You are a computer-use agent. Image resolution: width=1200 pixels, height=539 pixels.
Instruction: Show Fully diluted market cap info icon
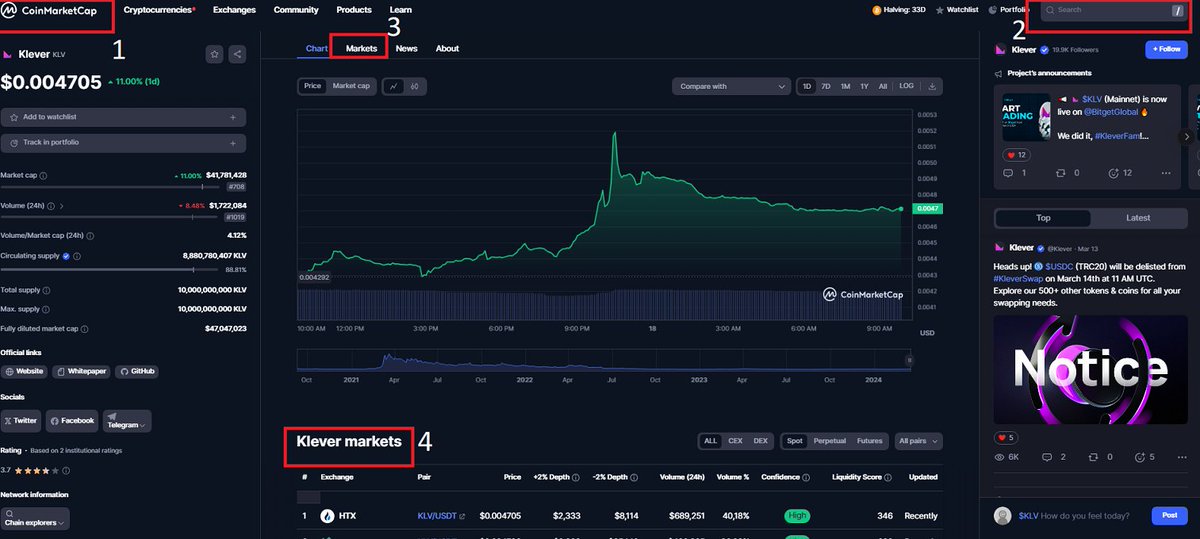point(85,328)
